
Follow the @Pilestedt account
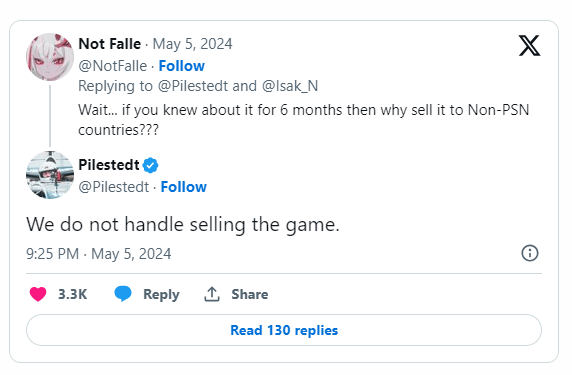(183, 187)
